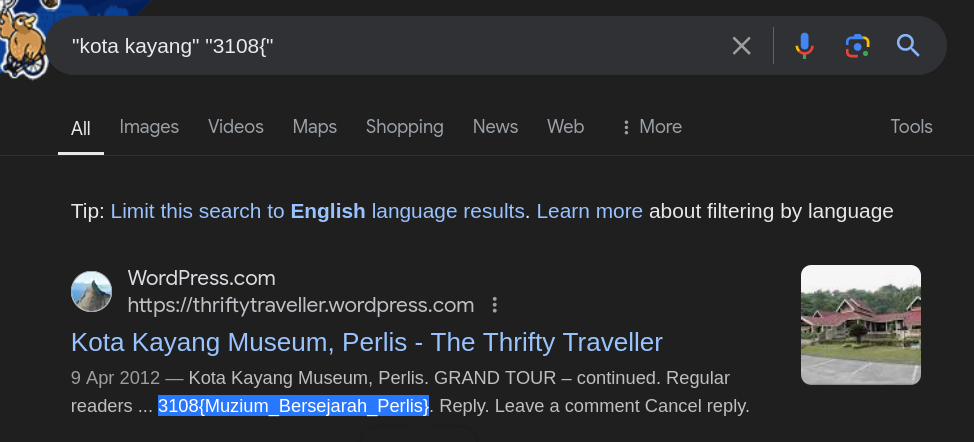Limit this search to English results
The width and height of the screenshot is (974, 442).
pyautogui.click(x=318, y=211)
